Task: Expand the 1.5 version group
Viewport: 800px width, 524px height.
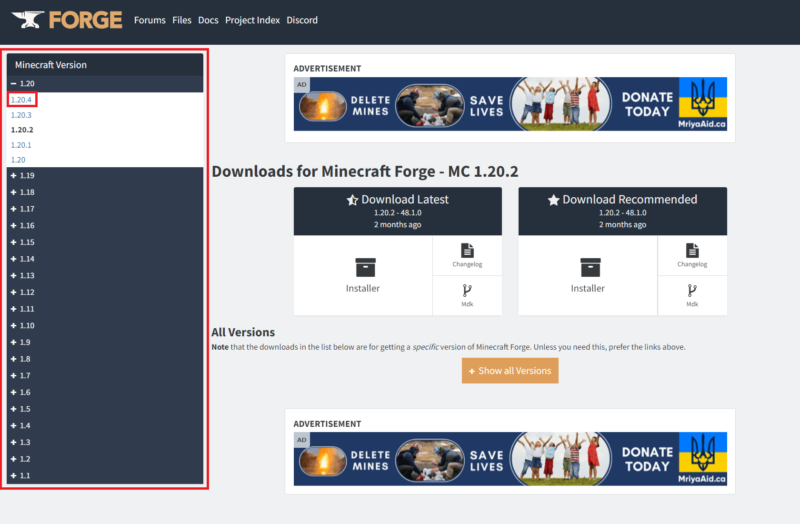Action: click(x=105, y=409)
